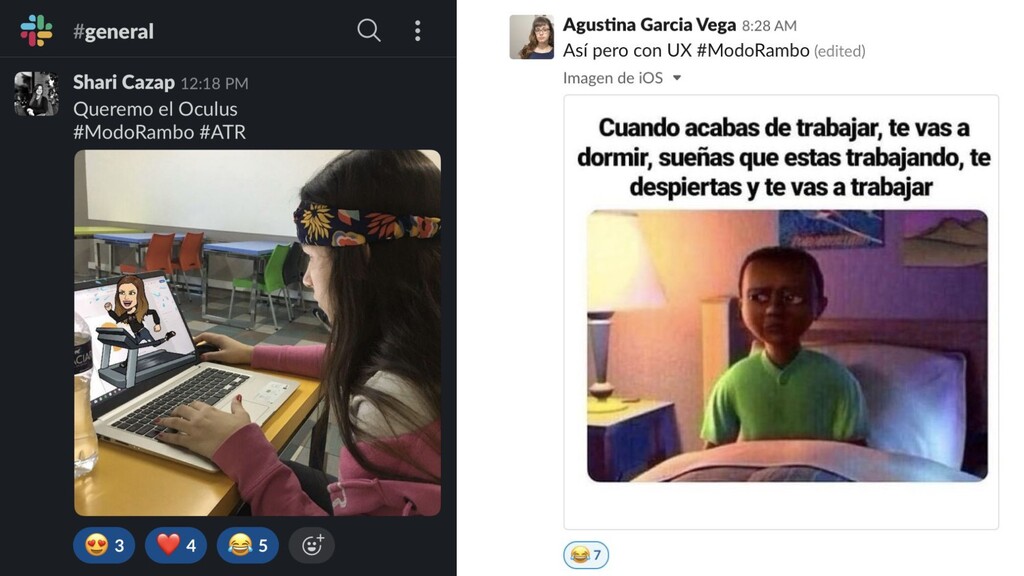Click the 12:18 PM message timestamp
This screenshot has height=576, width=1024.
[214, 84]
